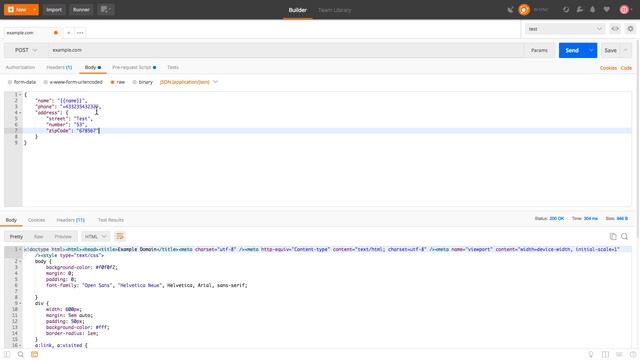Open the response Headers (11) tab
640x360 pixels.
71,220
